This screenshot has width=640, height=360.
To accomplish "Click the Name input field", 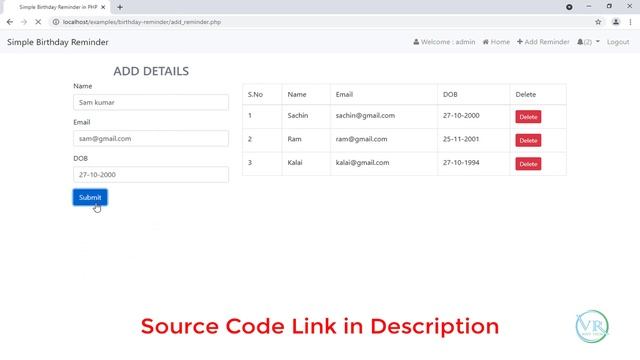I will pos(151,102).
